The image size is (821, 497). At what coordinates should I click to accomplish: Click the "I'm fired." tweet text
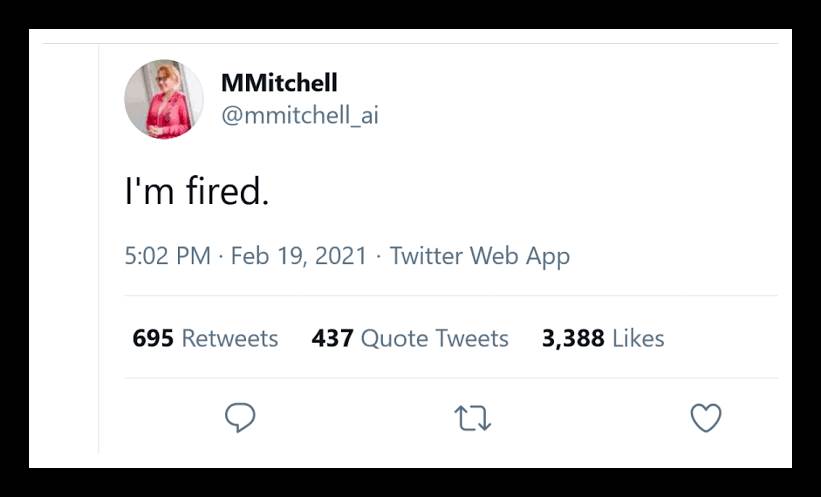(197, 191)
